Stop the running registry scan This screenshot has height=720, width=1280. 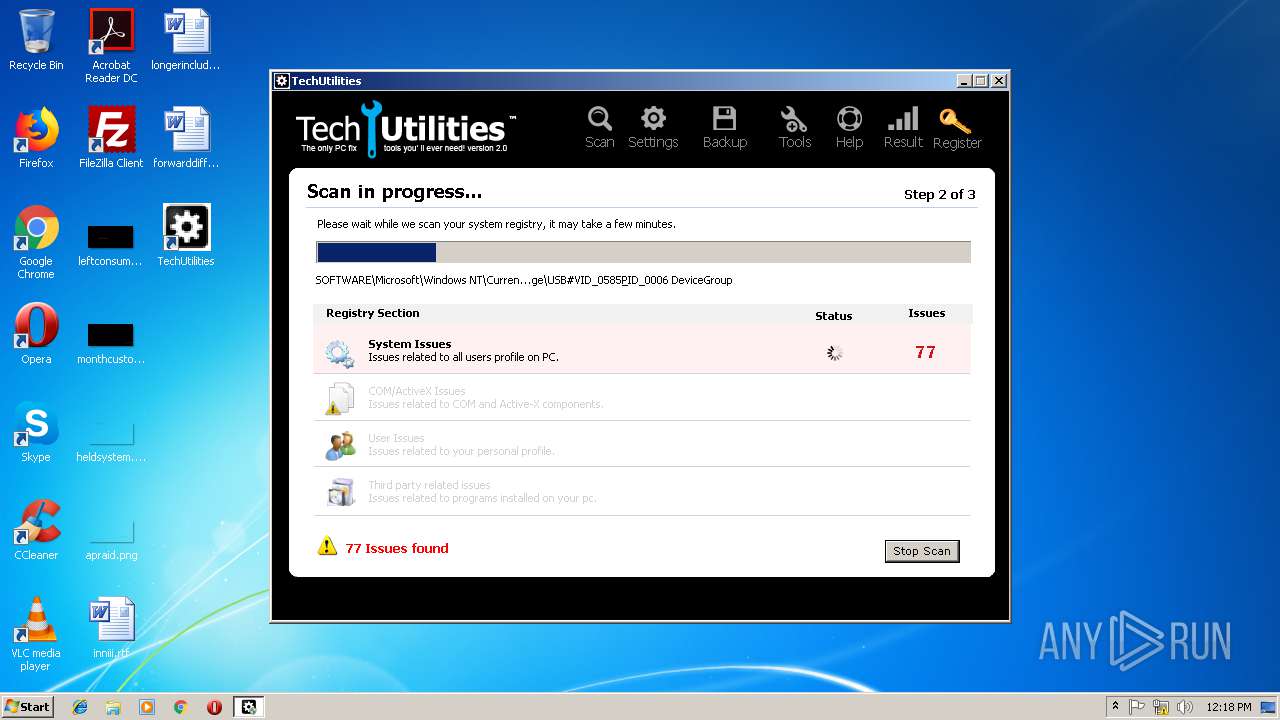coord(922,551)
